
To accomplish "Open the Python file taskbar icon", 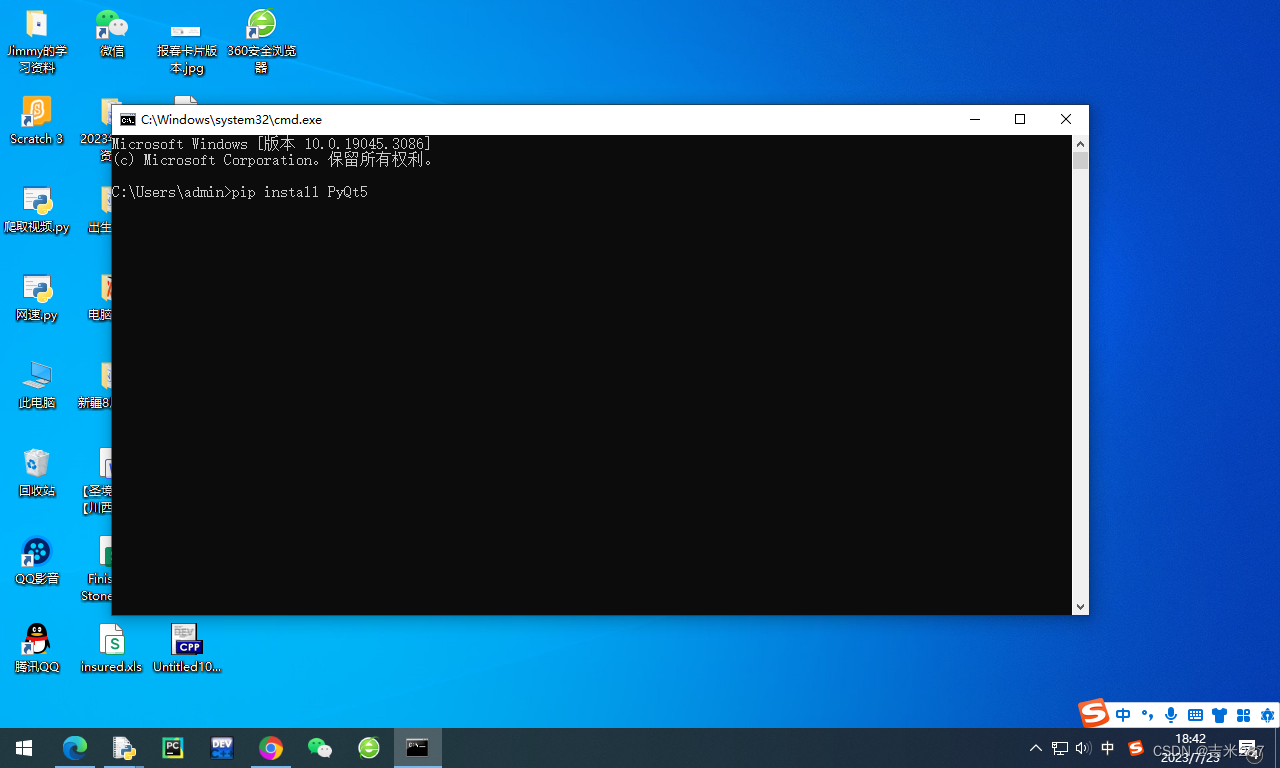I will pyautogui.click(x=124, y=748).
